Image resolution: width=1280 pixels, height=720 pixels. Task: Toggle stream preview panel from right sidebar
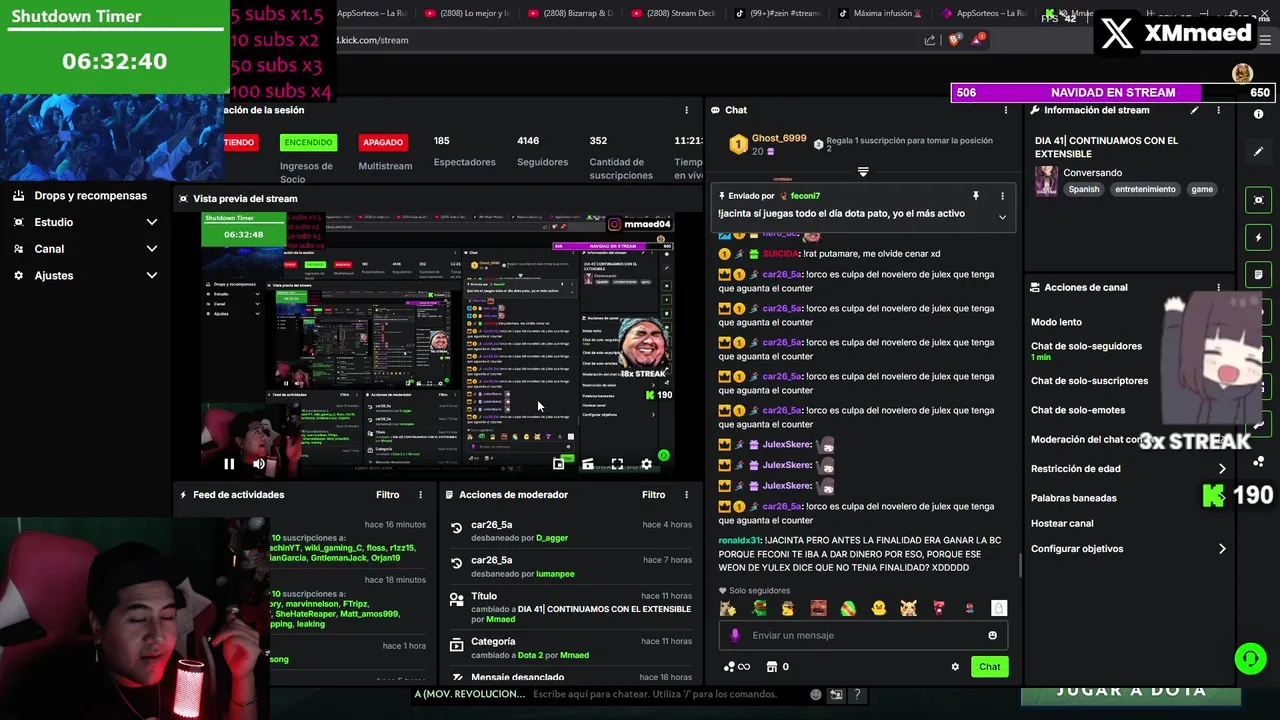tap(1259, 199)
